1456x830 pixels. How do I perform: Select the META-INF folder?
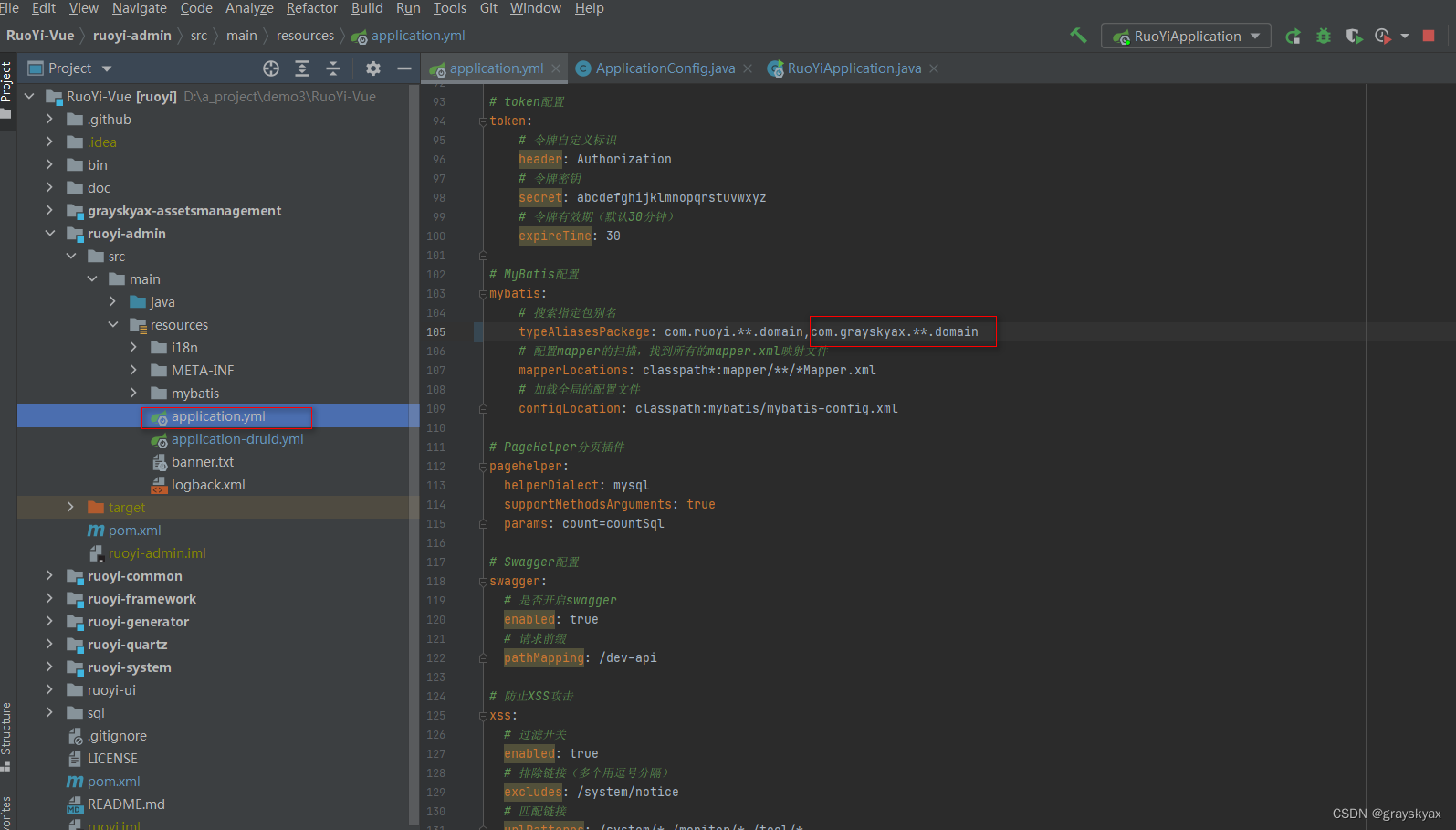202,371
